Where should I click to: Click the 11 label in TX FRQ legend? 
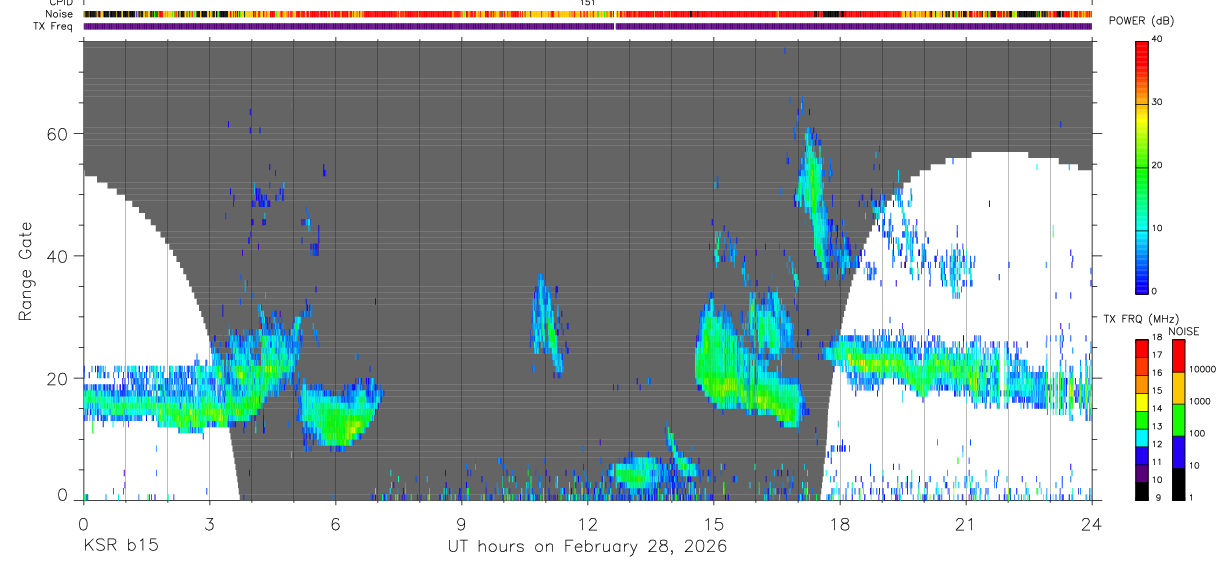click(1157, 462)
